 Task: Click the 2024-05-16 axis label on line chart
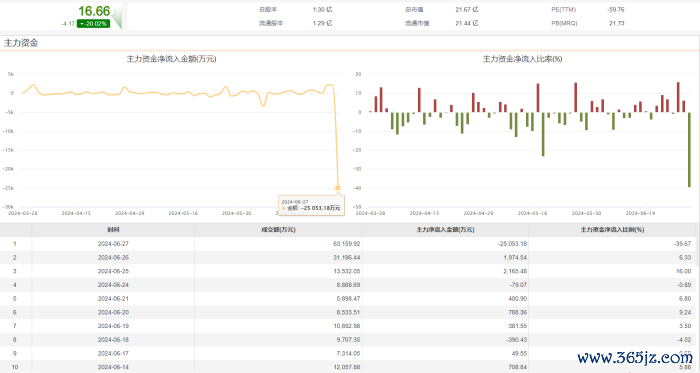coord(183,213)
